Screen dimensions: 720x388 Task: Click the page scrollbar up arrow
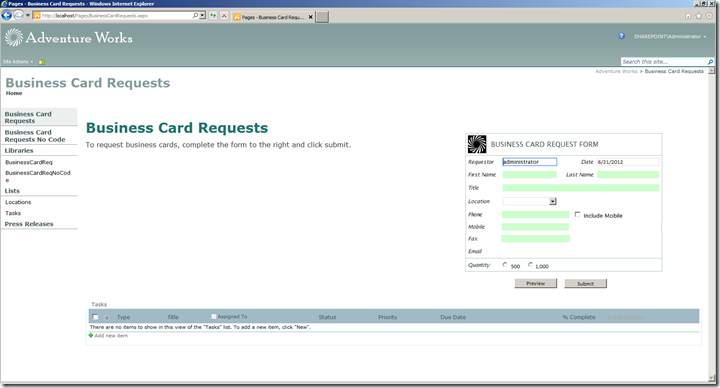[712, 71]
